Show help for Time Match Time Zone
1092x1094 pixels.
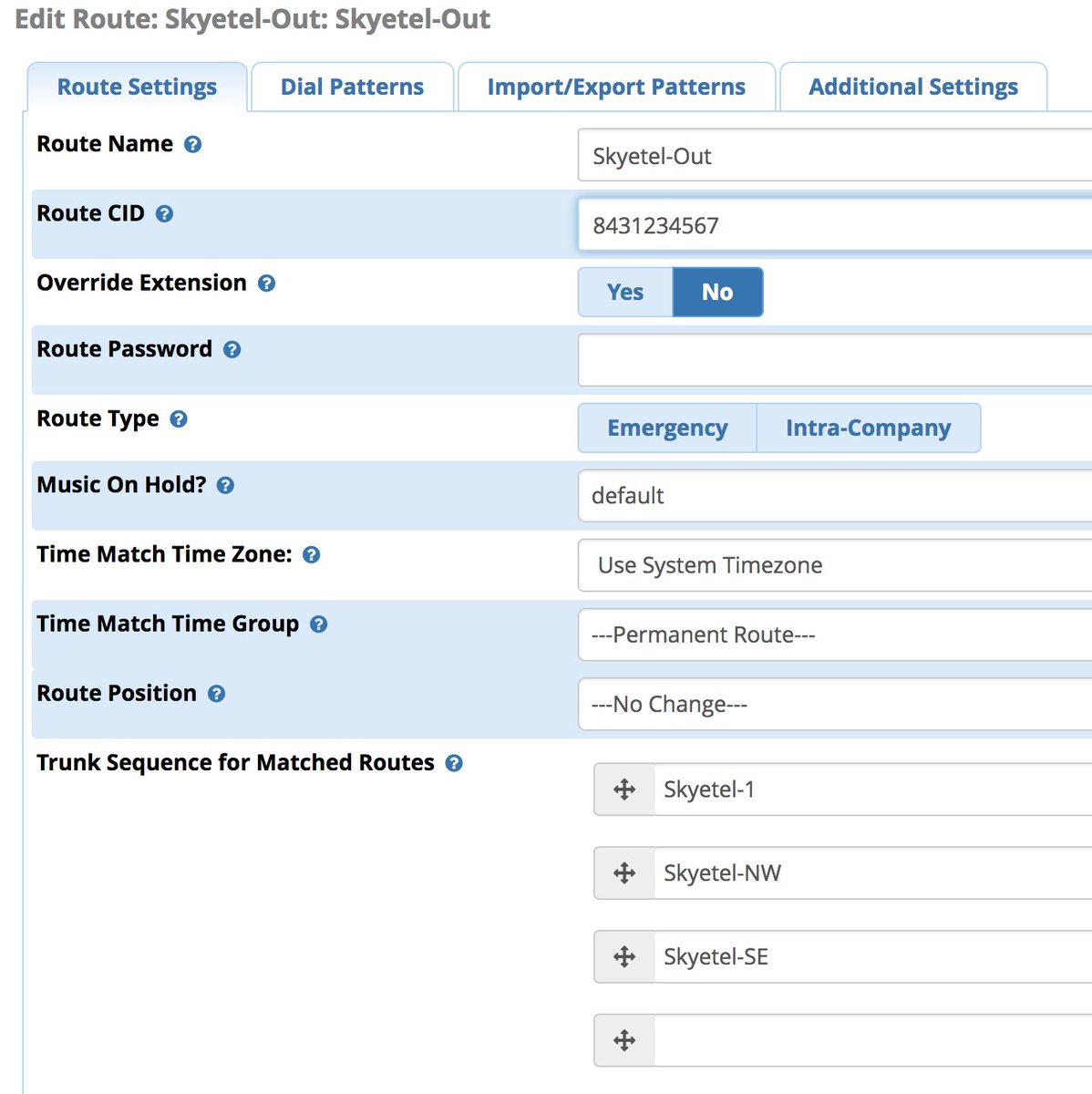311,554
